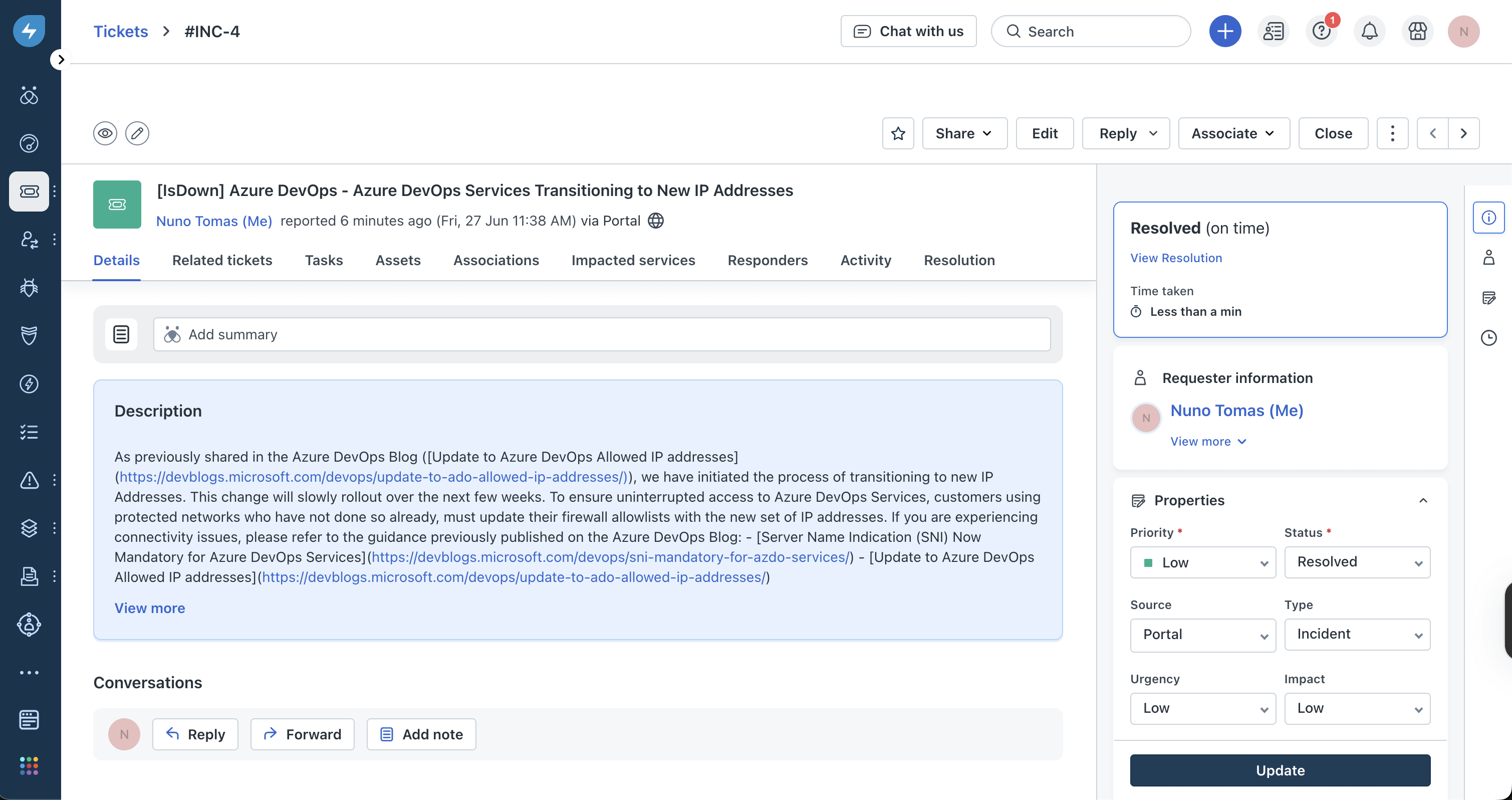Open the colorful app switcher grid

coord(29,766)
